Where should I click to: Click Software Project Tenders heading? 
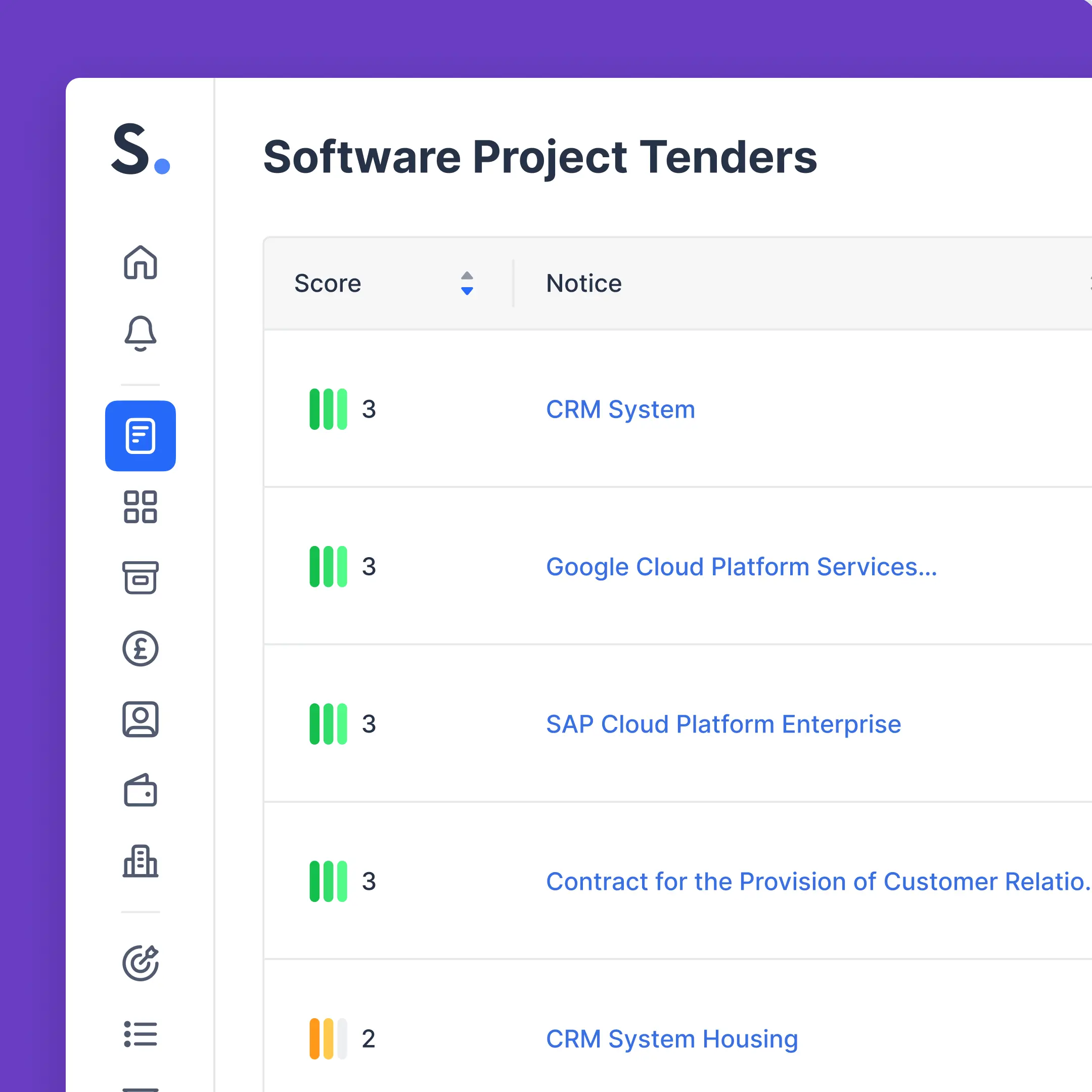[x=540, y=157]
